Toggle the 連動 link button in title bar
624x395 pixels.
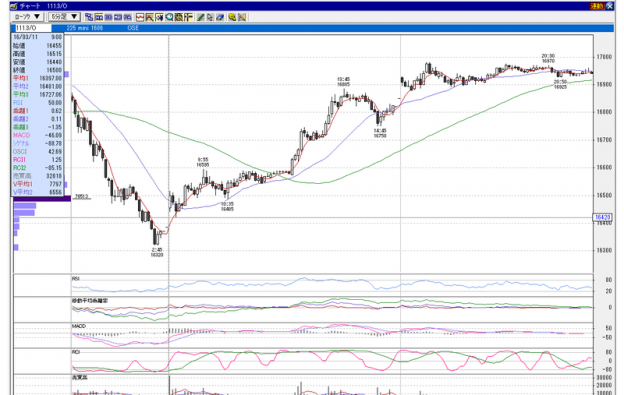(x=597, y=6)
